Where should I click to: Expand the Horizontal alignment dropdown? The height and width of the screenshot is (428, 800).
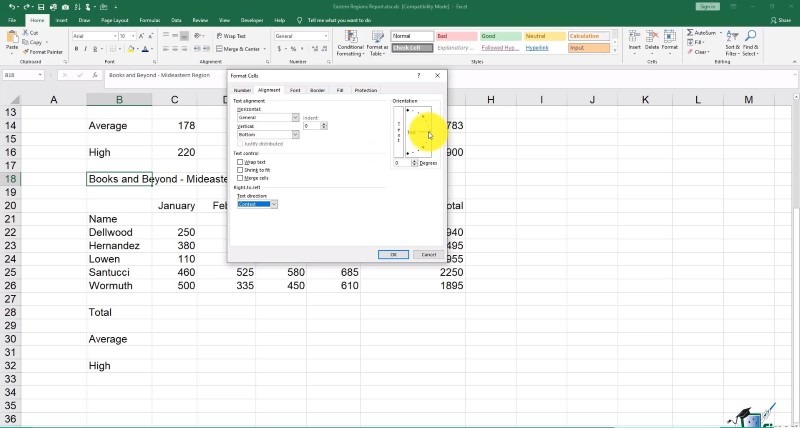pyautogui.click(x=295, y=117)
